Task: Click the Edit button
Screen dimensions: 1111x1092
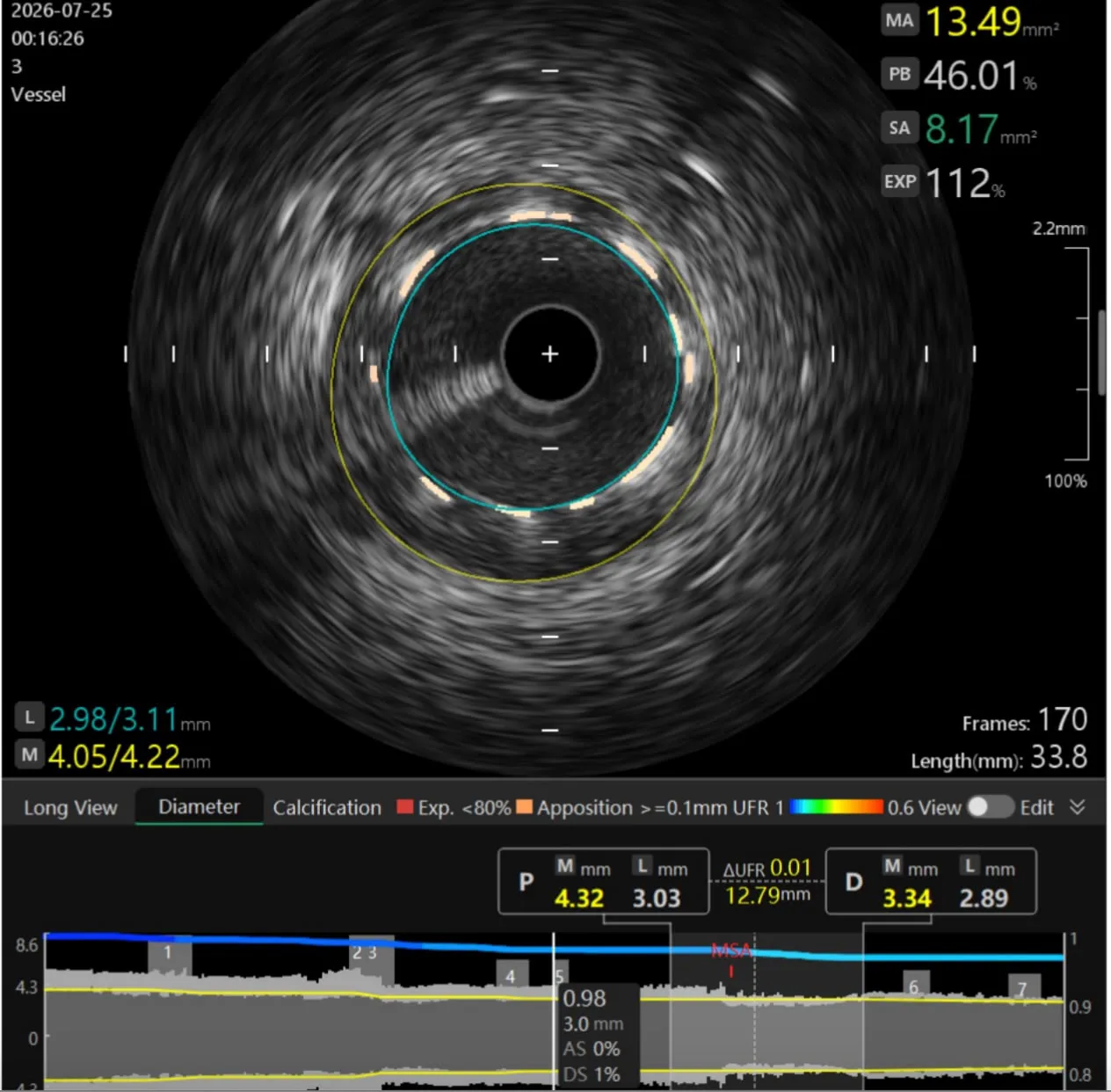Action: point(1036,808)
